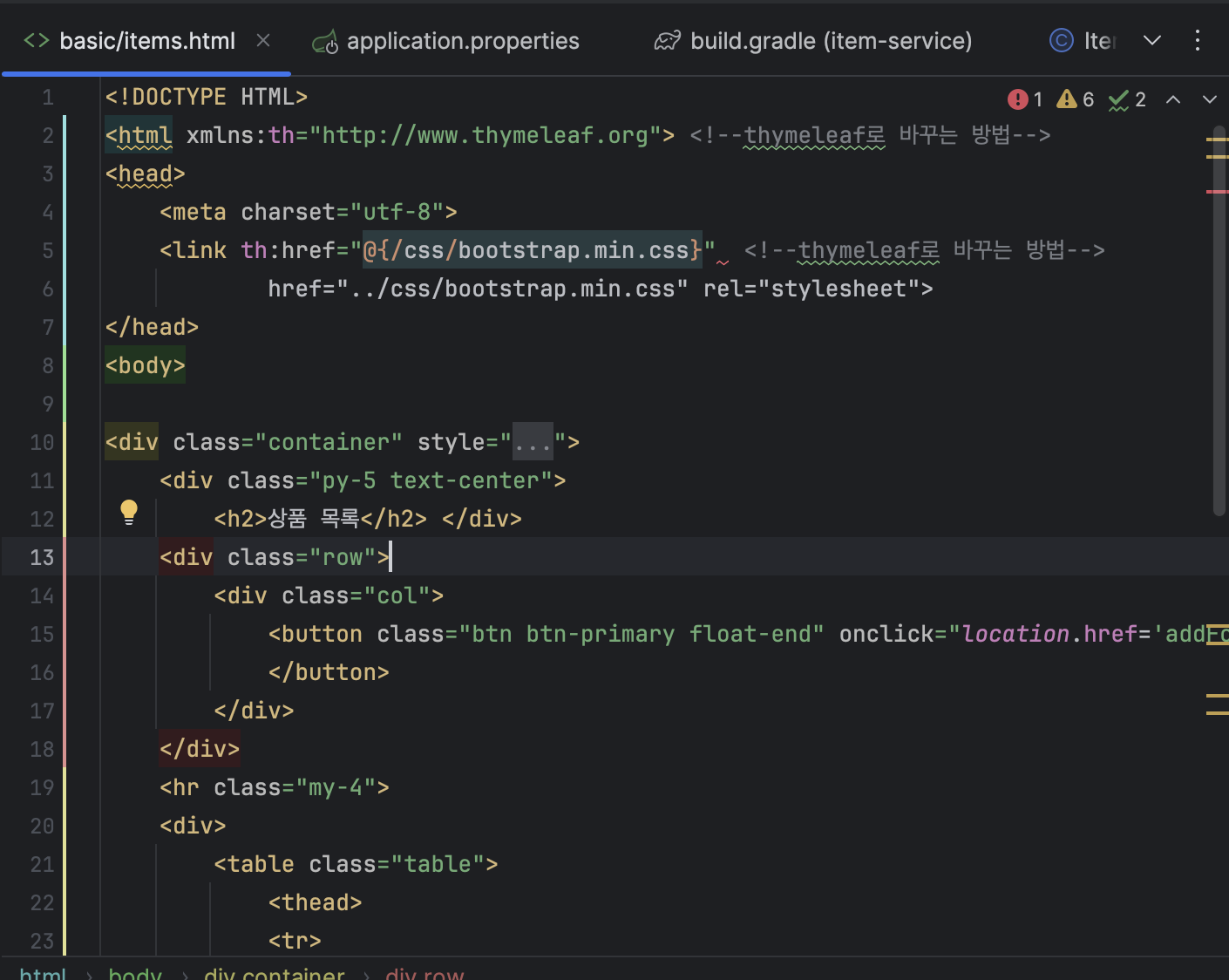Image resolution: width=1229 pixels, height=980 pixels.
Task: Click the yellow warnings count indicator
Action: point(1075,99)
